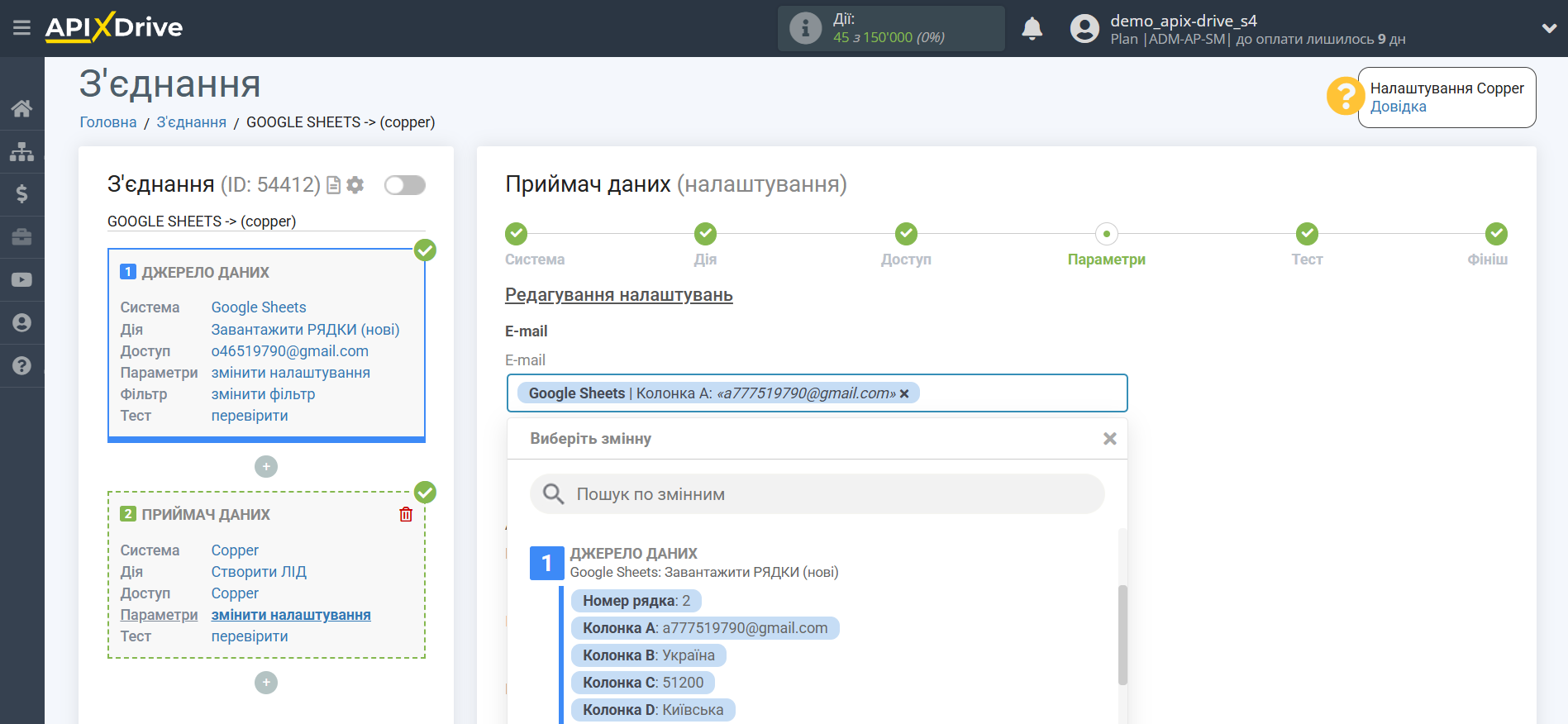
Task: Click source перевірити test link
Action: coord(250,416)
